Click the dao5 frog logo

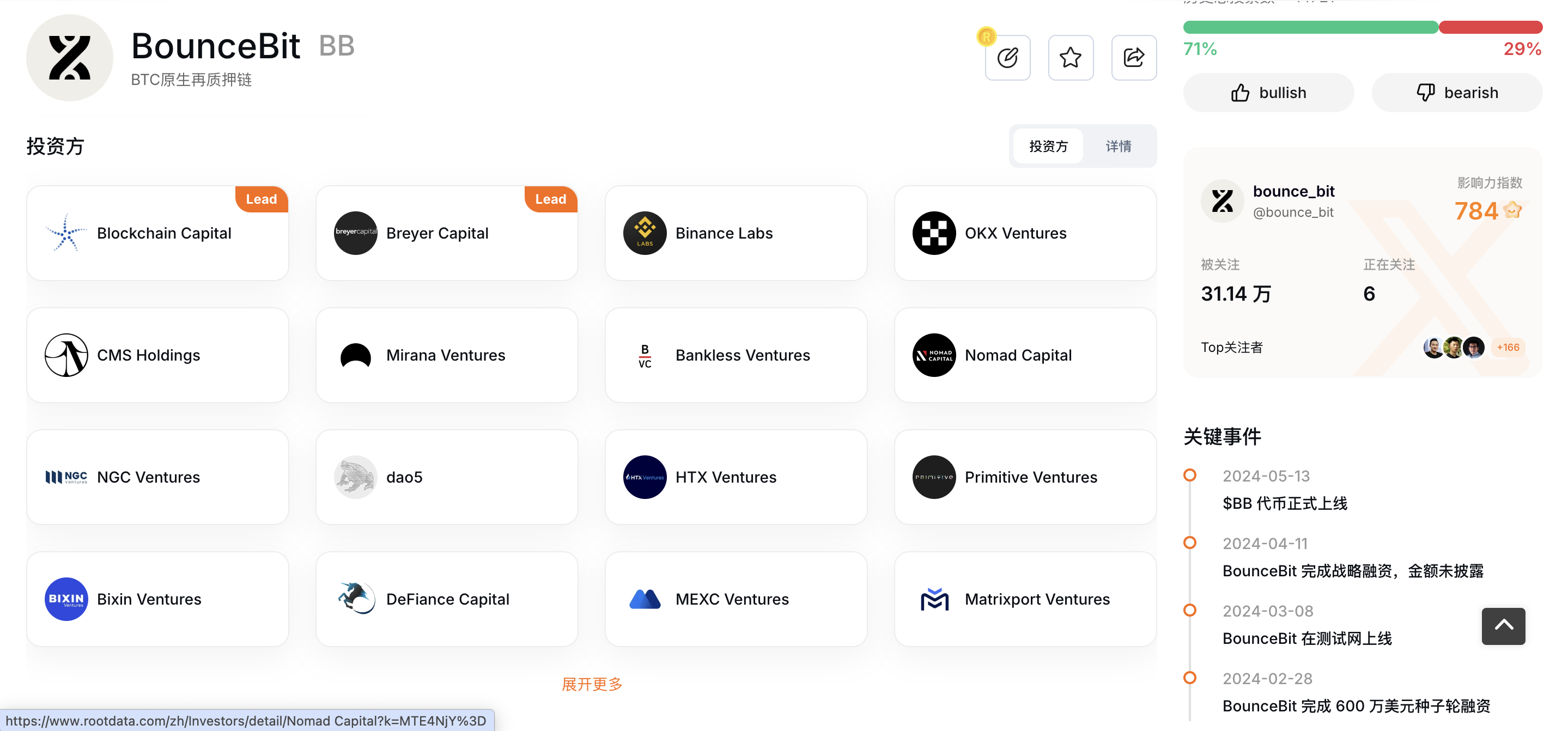[355, 477]
